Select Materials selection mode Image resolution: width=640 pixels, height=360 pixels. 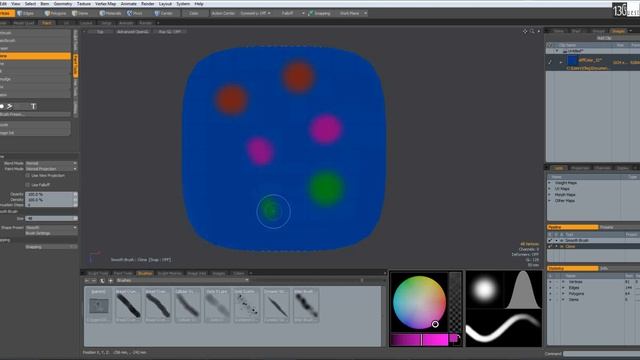pyautogui.click(x=110, y=13)
